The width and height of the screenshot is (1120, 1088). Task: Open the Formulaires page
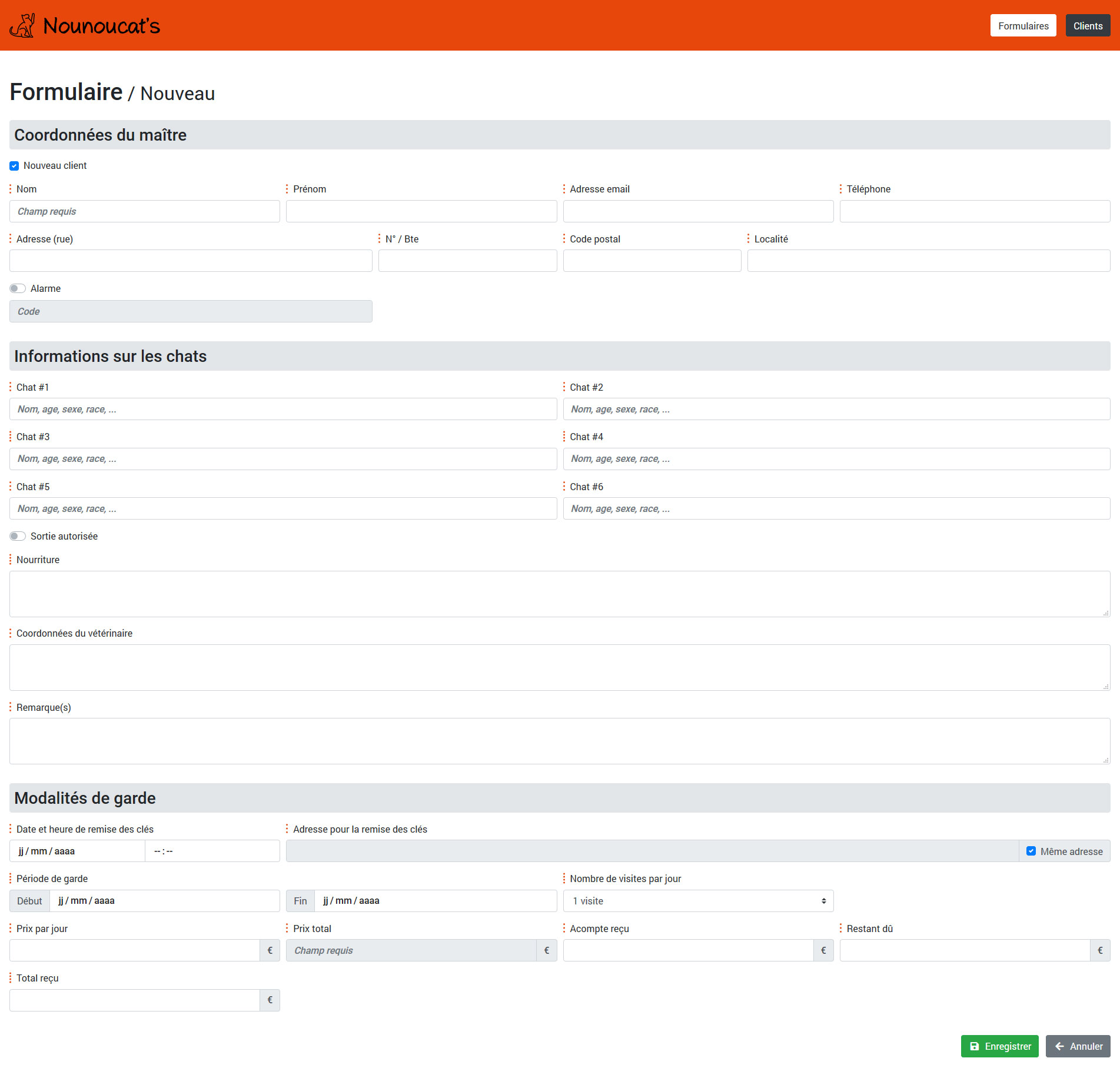click(x=1023, y=25)
